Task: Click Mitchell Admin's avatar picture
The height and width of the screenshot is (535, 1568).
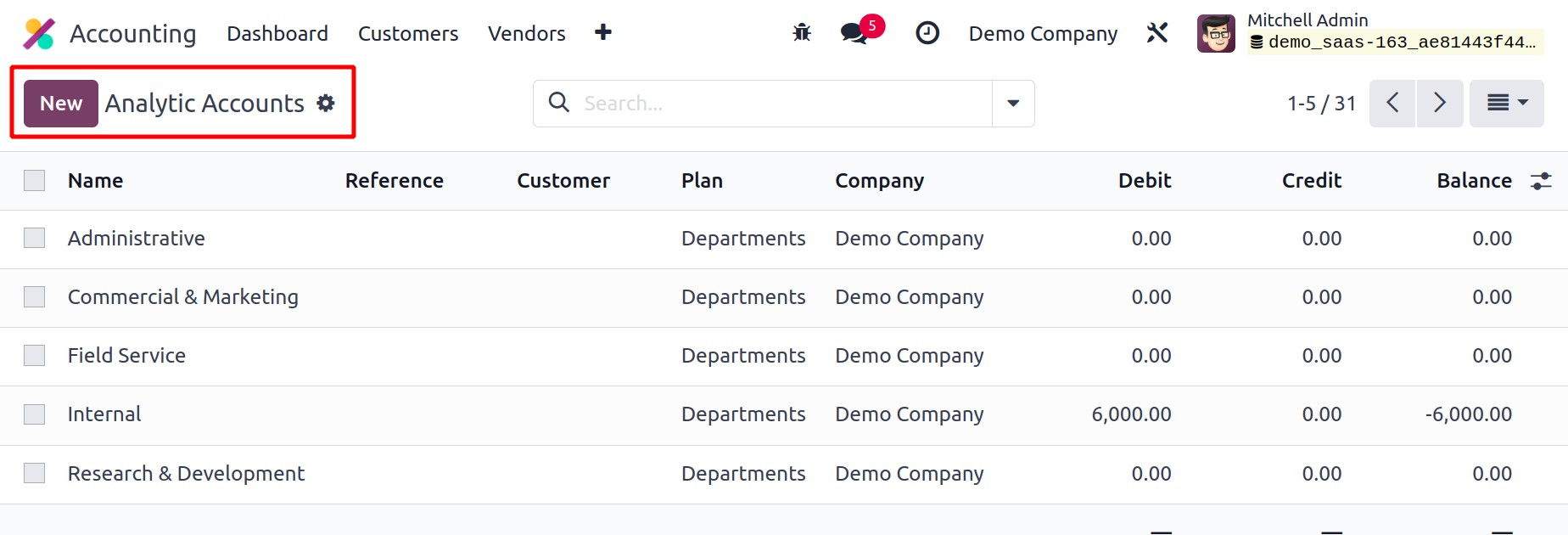Action: click(1216, 34)
